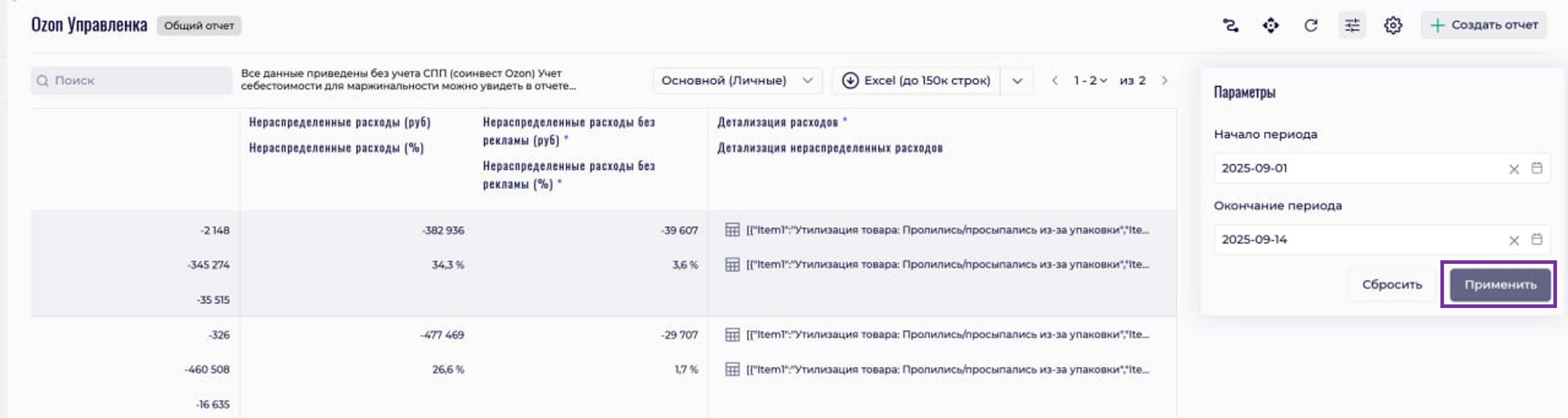This screenshot has height=418, width=1568.
Task: Open expense detail table icon showing -29 707
Action: [x=732, y=335]
